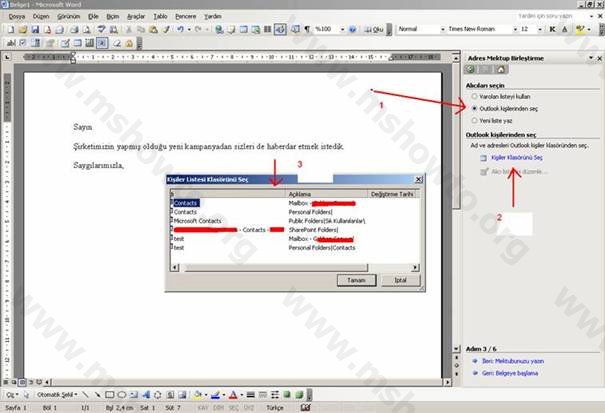
Task: Open the task pane title dropdown arrow
Action: click(591, 58)
